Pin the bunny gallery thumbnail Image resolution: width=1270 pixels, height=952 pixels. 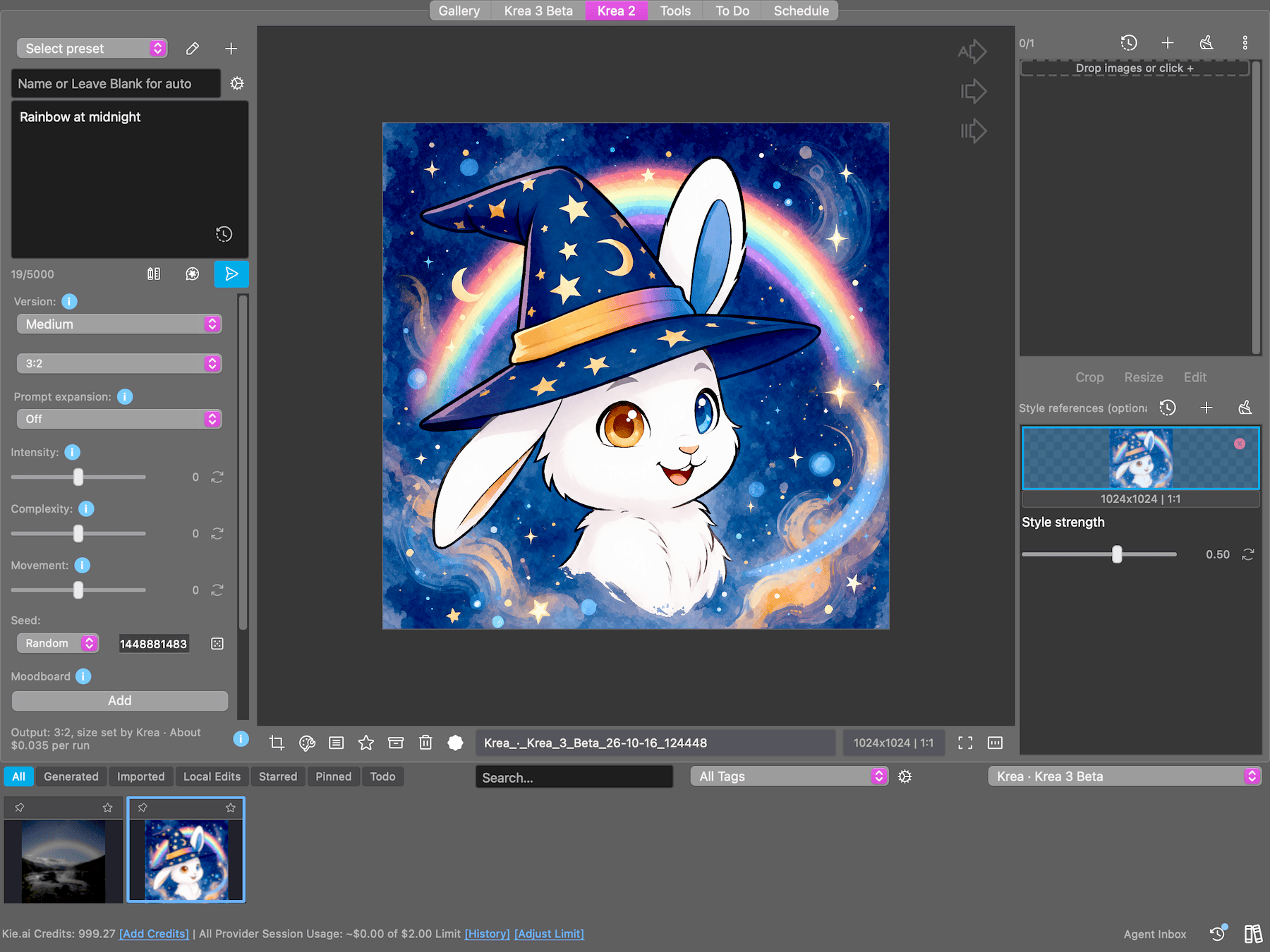(x=143, y=807)
